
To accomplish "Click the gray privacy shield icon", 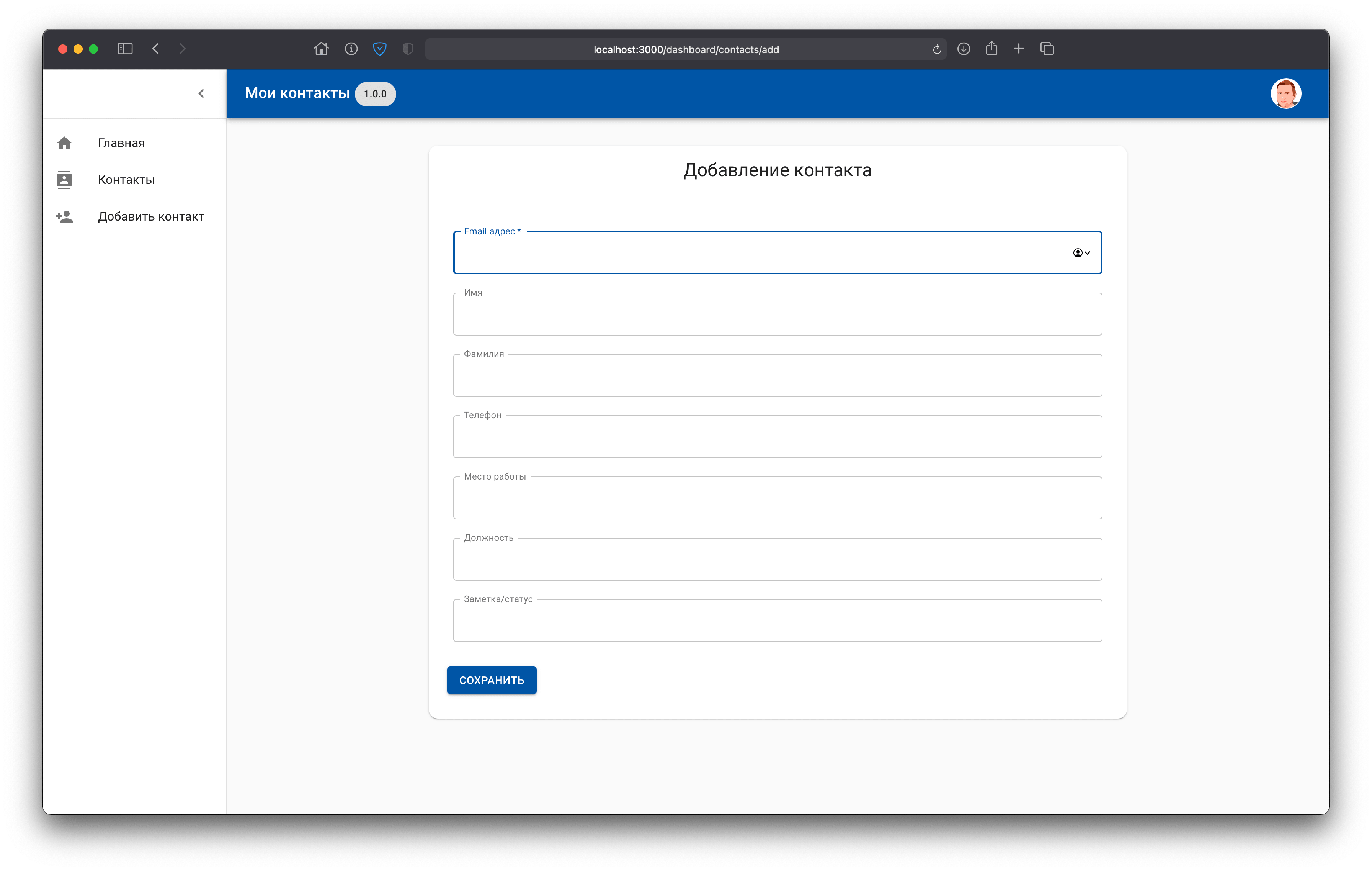I will [x=407, y=49].
